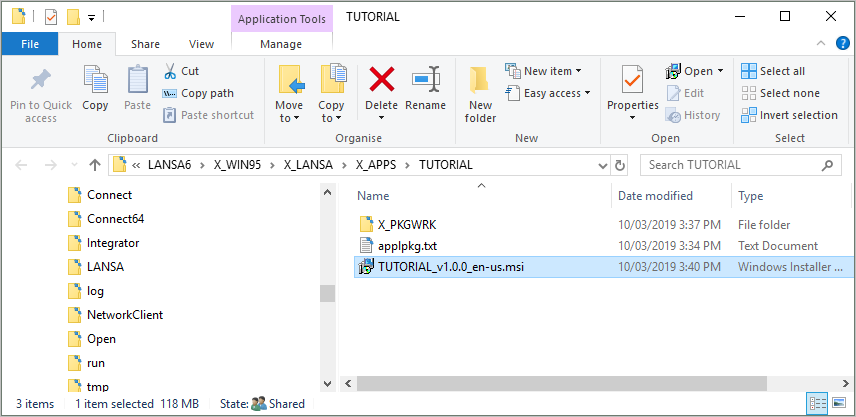Switch to Details view layout icon

point(818,404)
